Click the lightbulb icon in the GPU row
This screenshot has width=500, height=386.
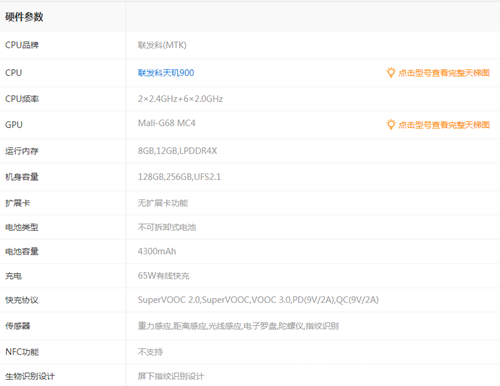click(x=391, y=124)
